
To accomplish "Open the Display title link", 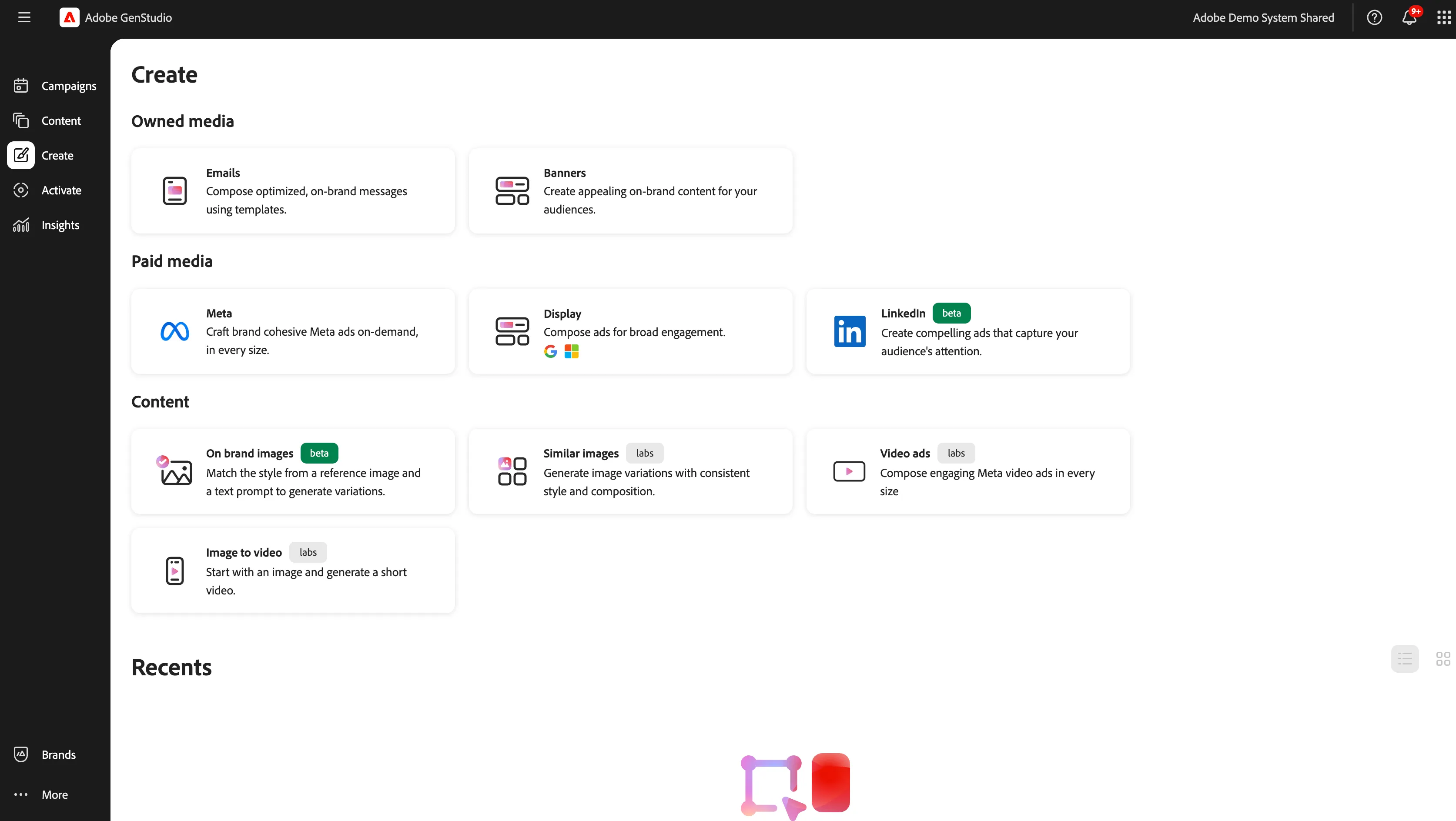I will (562, 314).
